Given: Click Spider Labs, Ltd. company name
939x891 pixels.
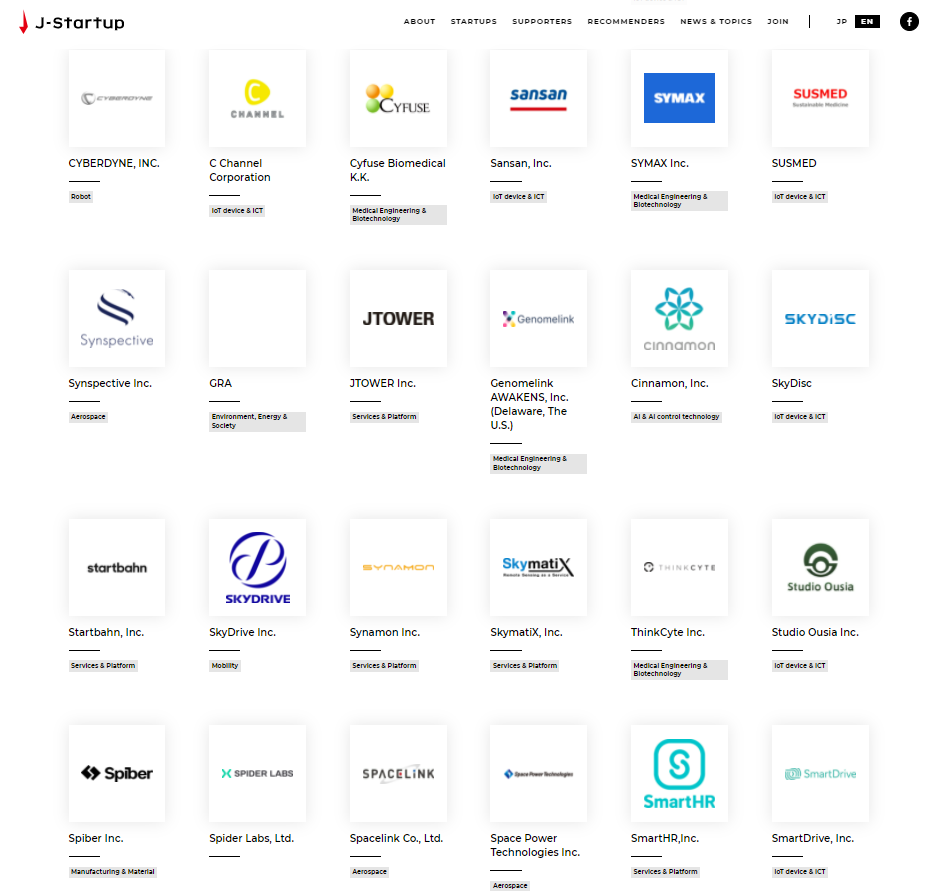Looking at the screenshot, I should click(x=251, y=838).
